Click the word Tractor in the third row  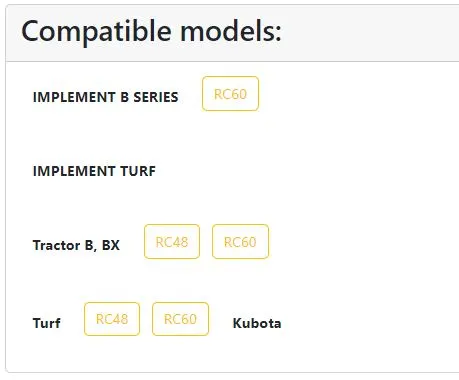point(56,245)
